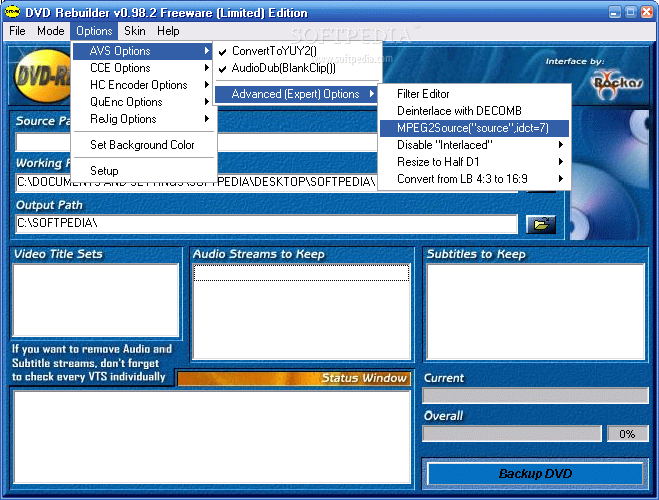Toggle AudioDub(BlankClip()) checkmark option
The image size is (659, 500).
pyautogui.click(x=297, y=68)
